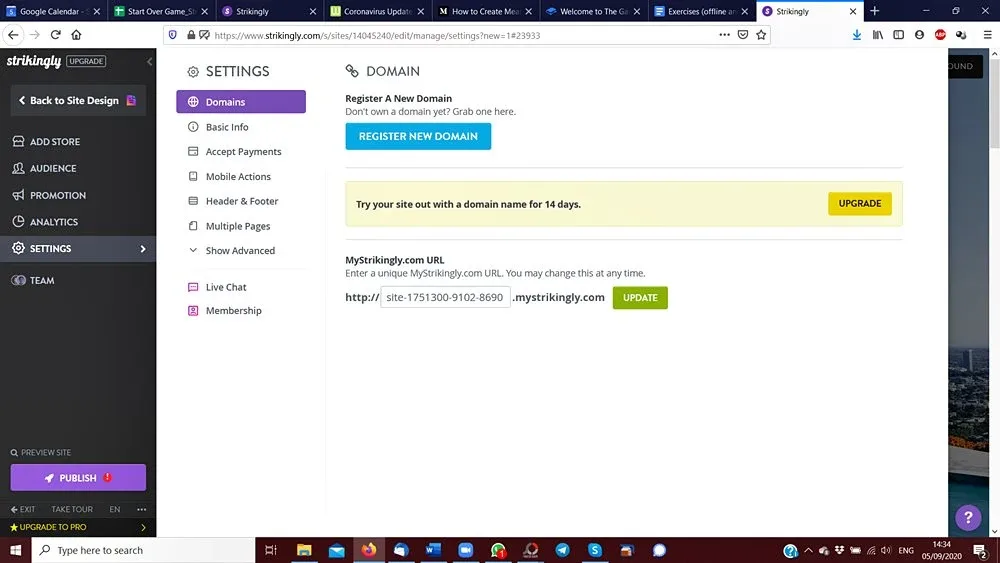Switch to Google Calendar tab
The width and height of the screenshot is (1000, 563).
click(x=54, y=11)
